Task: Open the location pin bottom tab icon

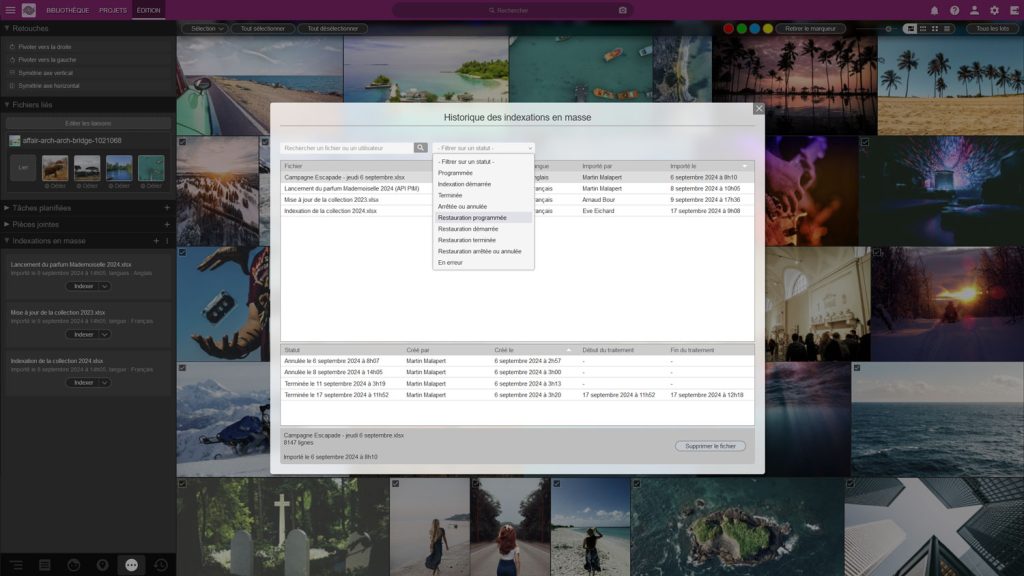Action: coord(103,565)
